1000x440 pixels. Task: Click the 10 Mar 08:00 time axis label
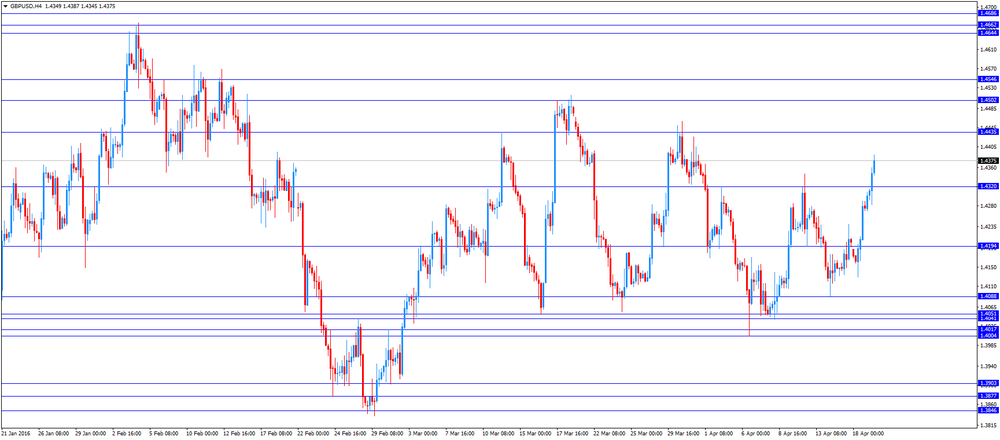click(x=497, y=432)
